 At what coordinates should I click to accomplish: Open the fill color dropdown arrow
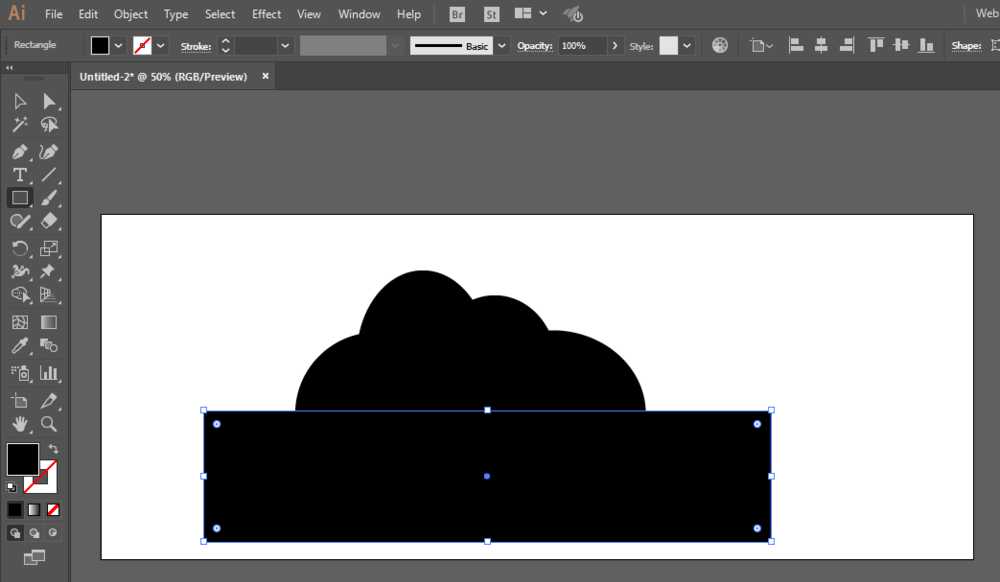click(118, 46)
